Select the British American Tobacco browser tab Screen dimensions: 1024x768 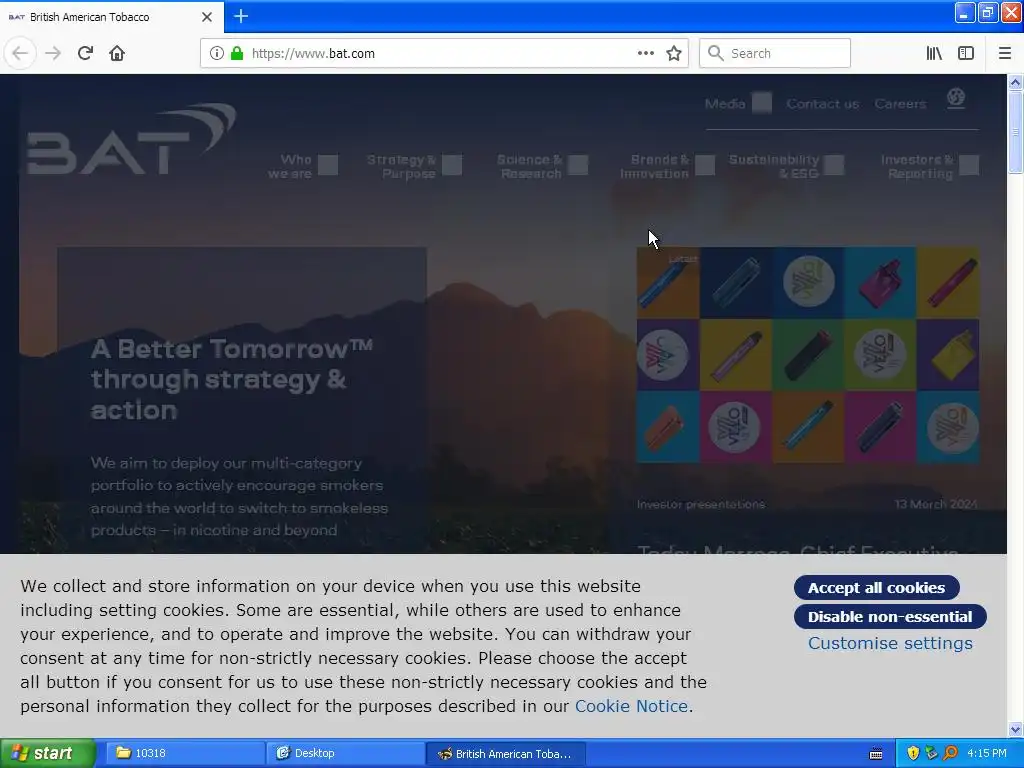pyautogui.click(x=112, y=17)
